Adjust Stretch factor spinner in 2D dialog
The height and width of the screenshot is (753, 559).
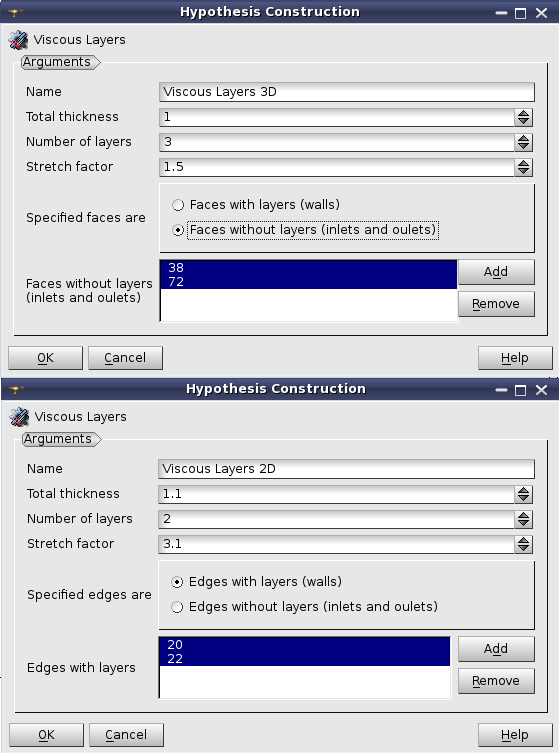tap(523, 544)
